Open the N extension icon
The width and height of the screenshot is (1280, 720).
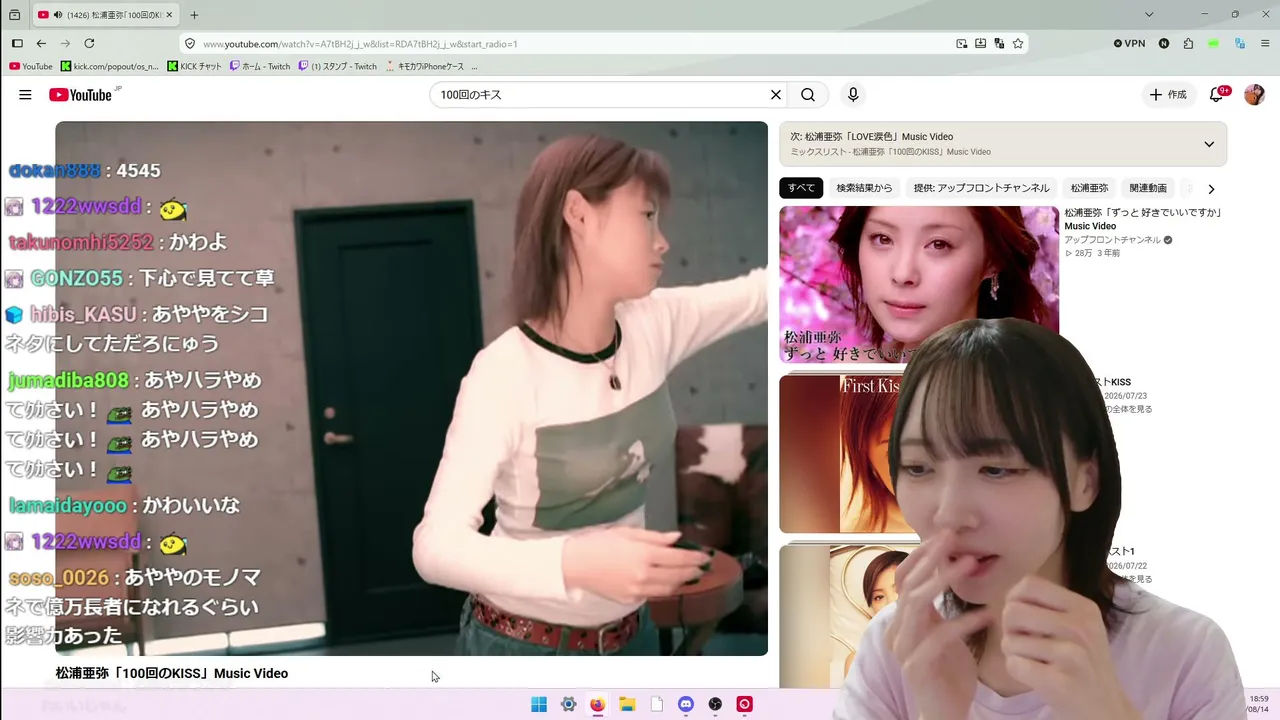point(1164,44)
